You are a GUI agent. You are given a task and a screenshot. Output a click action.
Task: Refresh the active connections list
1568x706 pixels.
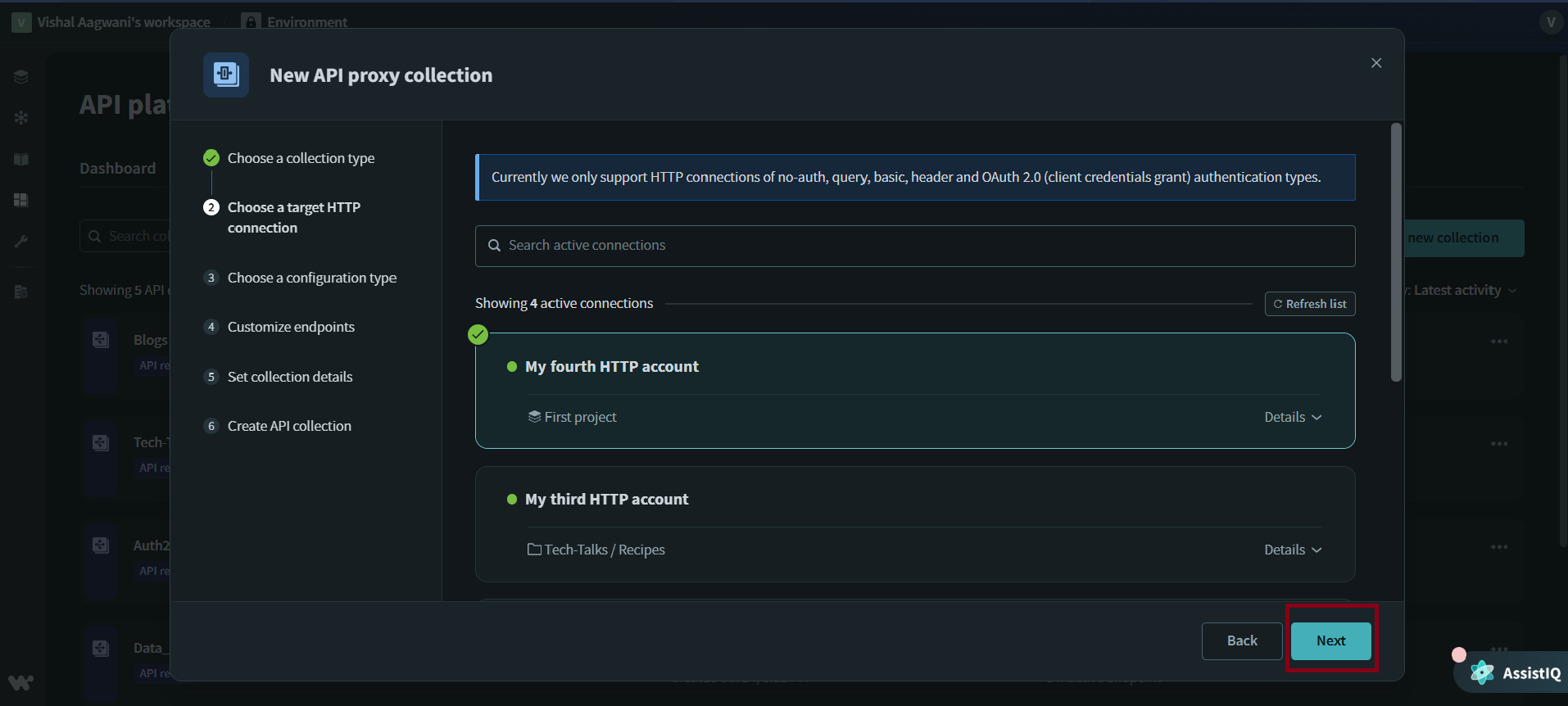click(x=1310, y=304)
